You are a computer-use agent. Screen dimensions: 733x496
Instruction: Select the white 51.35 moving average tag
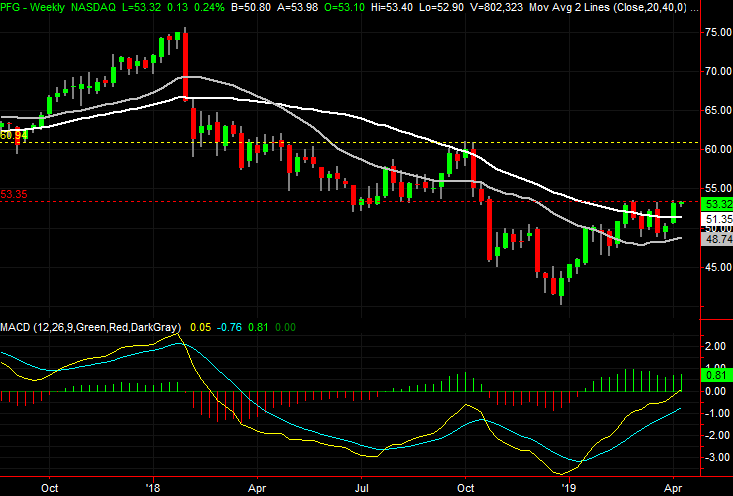pyautogui.click(x=717, y=219)
